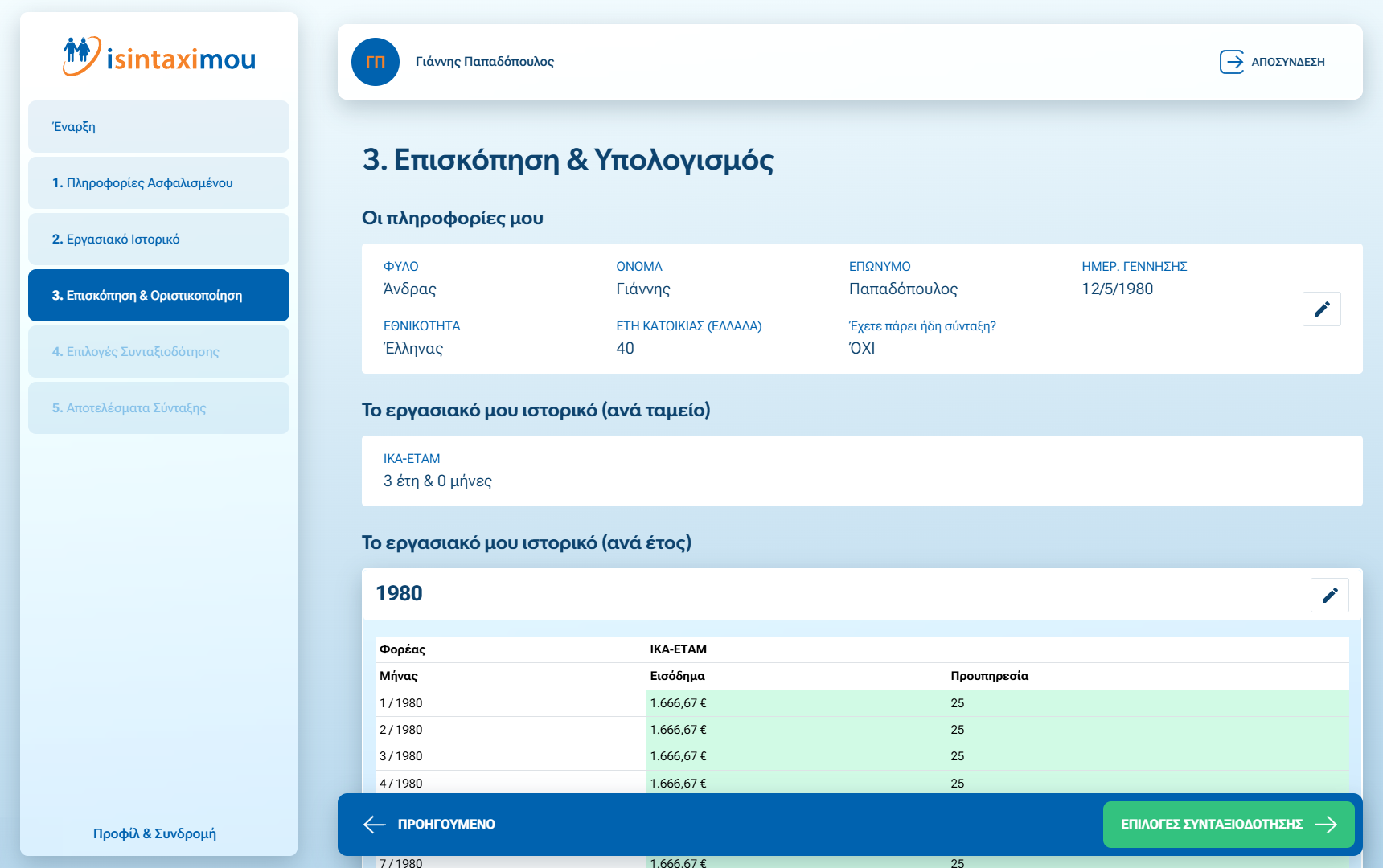Click the right arrow on the green button
The width and height of the screenshot is (1383, 868).
pyautogui.click(x=1325, y=824)
